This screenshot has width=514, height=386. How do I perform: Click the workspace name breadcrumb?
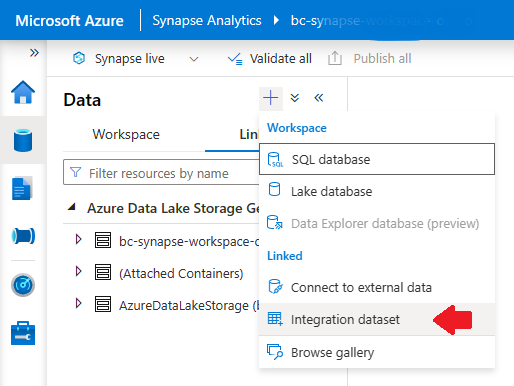point(381,21)
